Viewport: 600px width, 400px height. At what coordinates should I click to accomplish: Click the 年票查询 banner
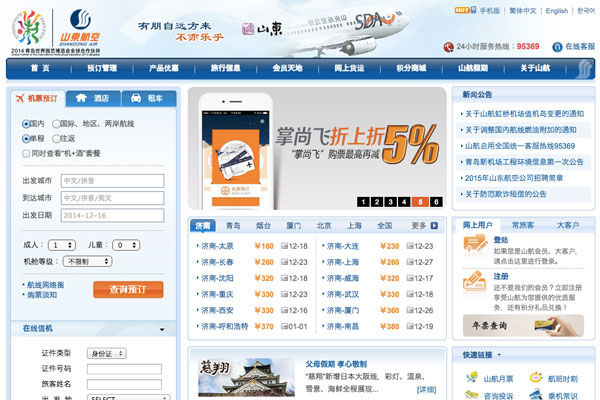click(x=523, y=326)
